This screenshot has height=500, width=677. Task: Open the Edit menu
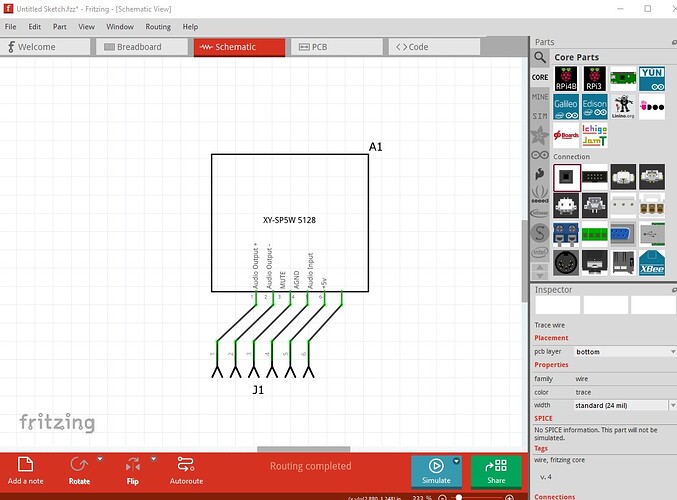point(35,27)
